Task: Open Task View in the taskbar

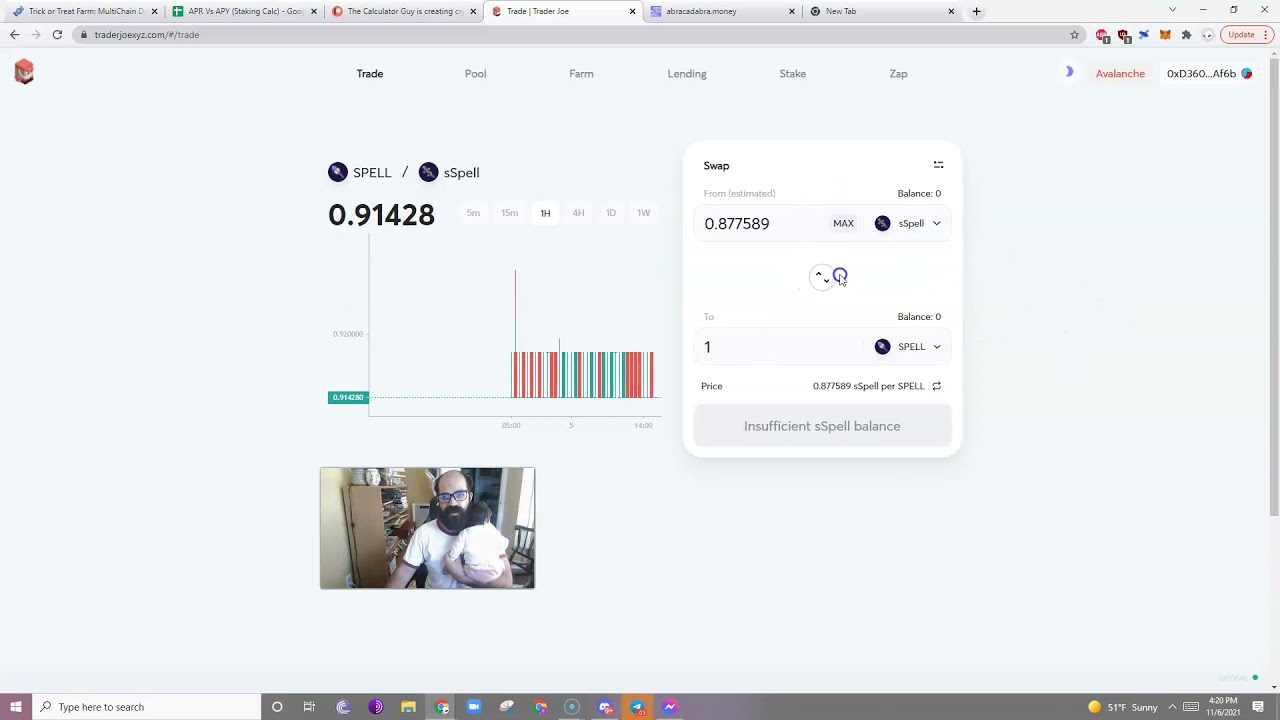Action: point(309,707)
